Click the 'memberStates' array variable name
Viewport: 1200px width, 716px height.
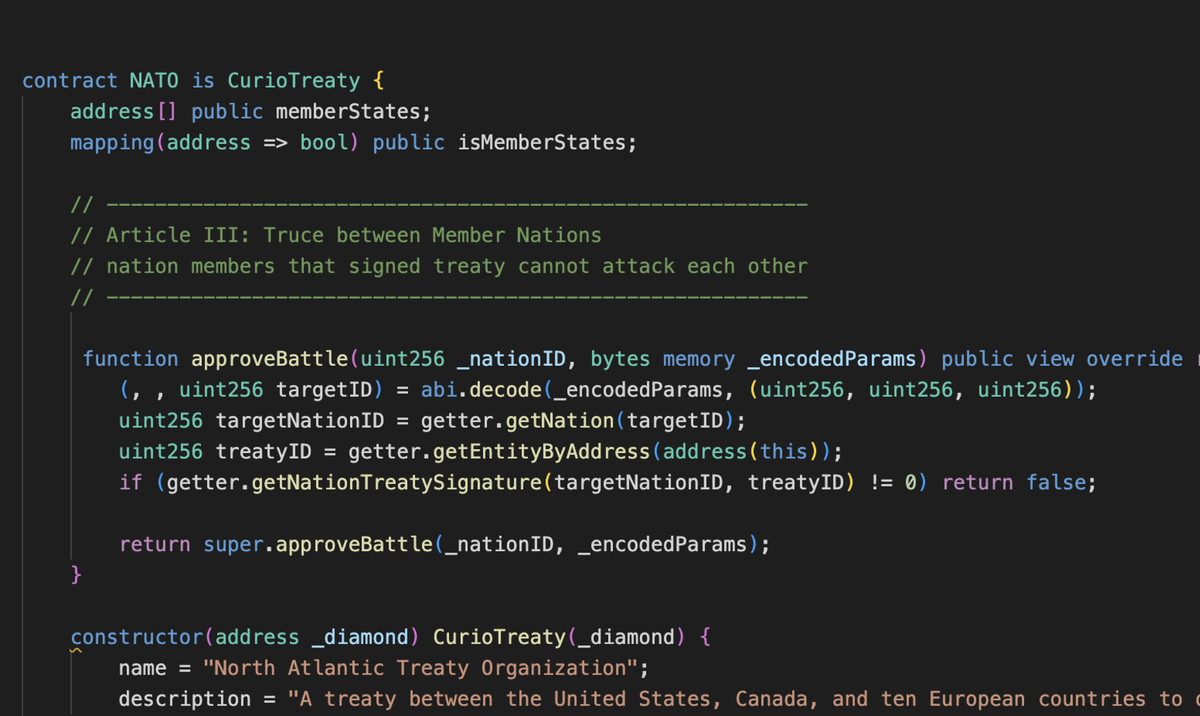(348, 111)
